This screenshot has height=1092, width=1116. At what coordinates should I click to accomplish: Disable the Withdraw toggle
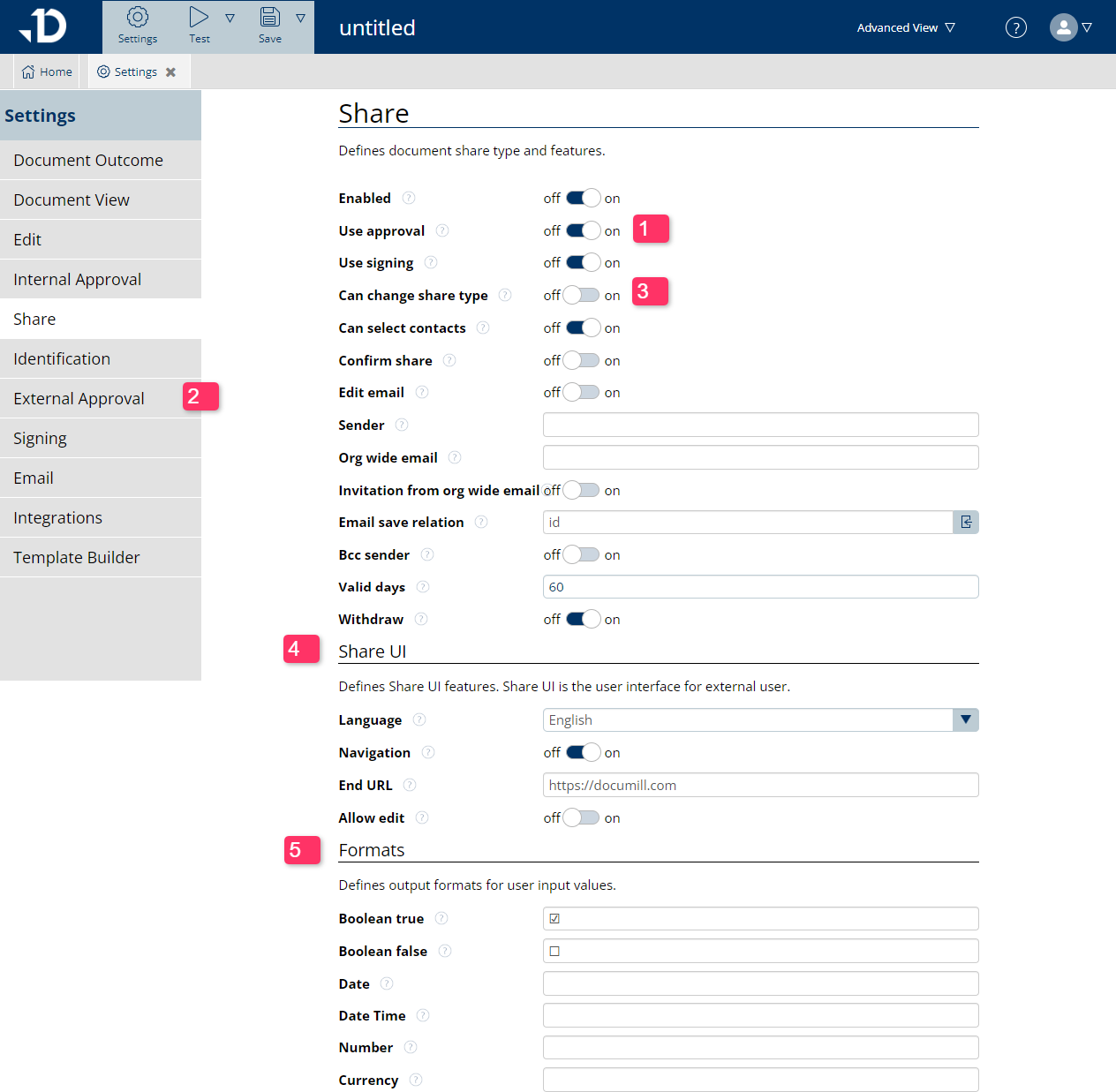tap(582, 620)
